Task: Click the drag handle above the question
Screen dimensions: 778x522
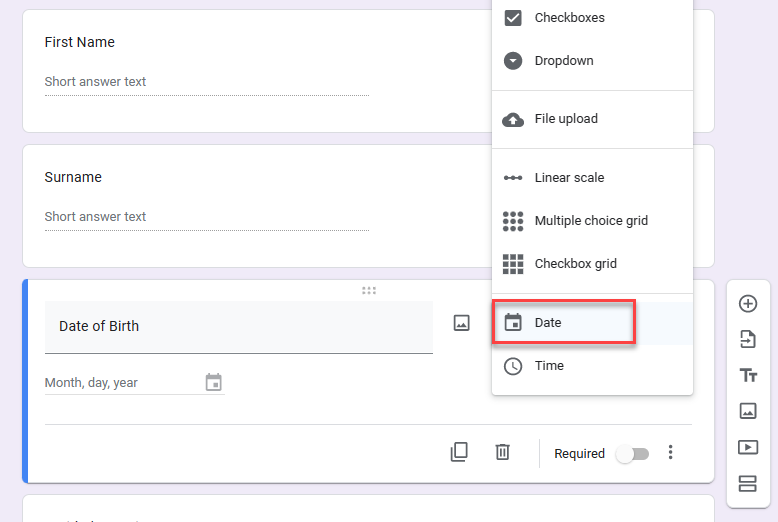Action: point(369,291)
